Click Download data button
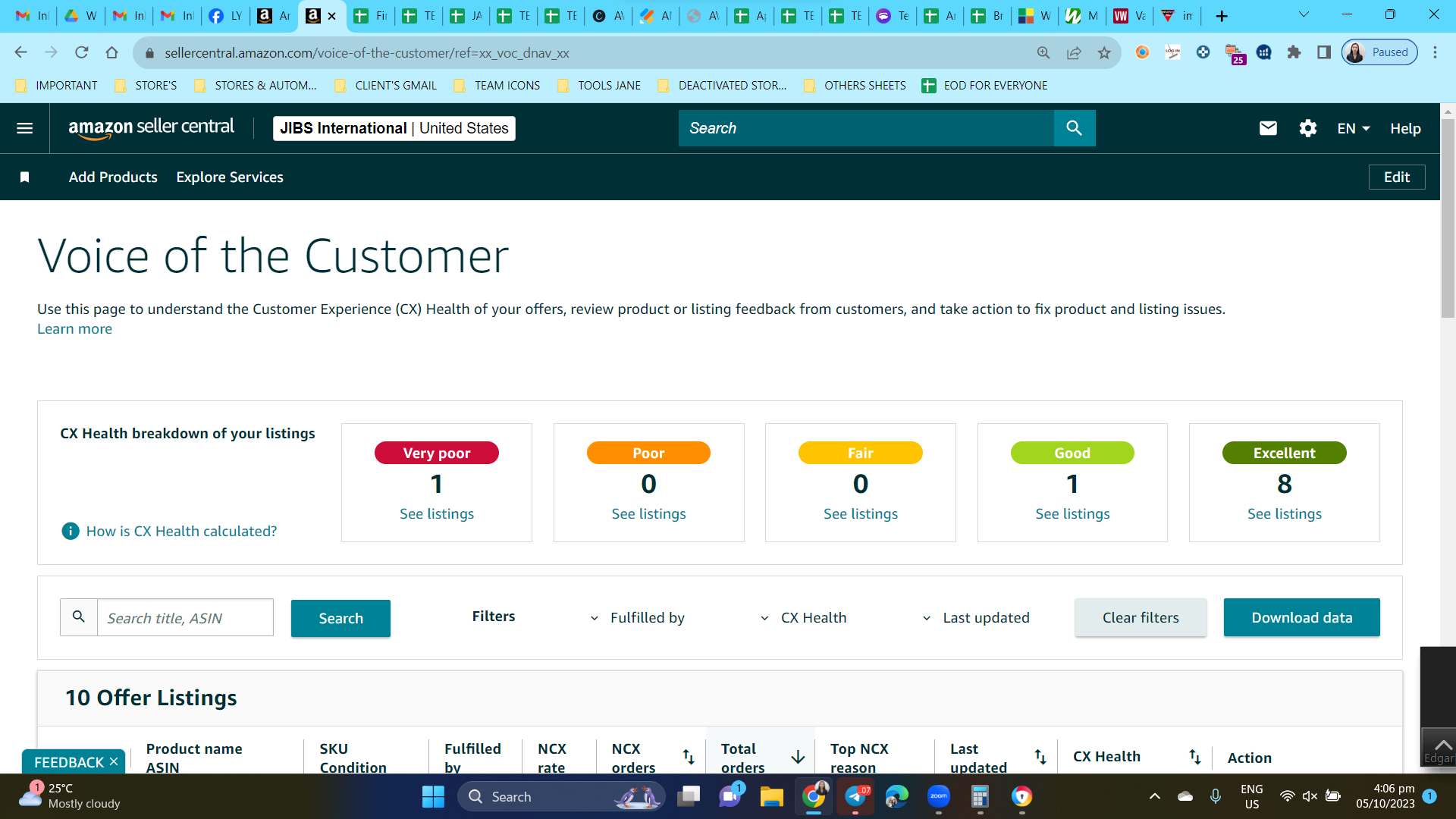The image size is (1456, 819). (1301, 617)
